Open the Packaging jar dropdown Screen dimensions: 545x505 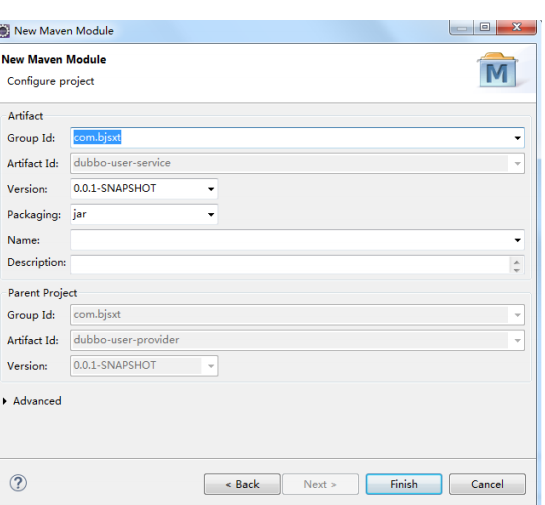[211, 214]
